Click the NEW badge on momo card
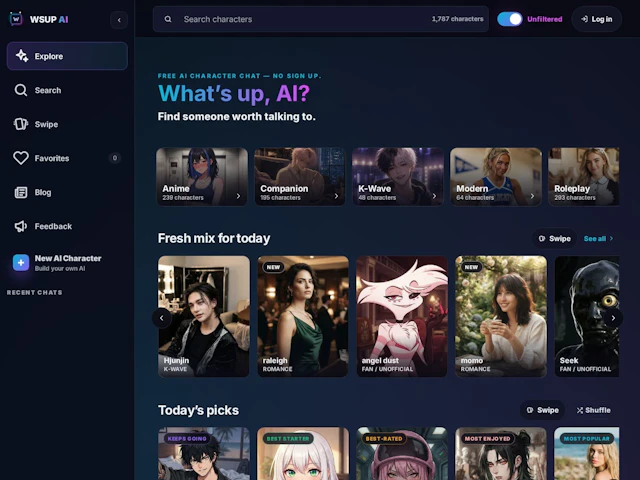 coord(471,267)
